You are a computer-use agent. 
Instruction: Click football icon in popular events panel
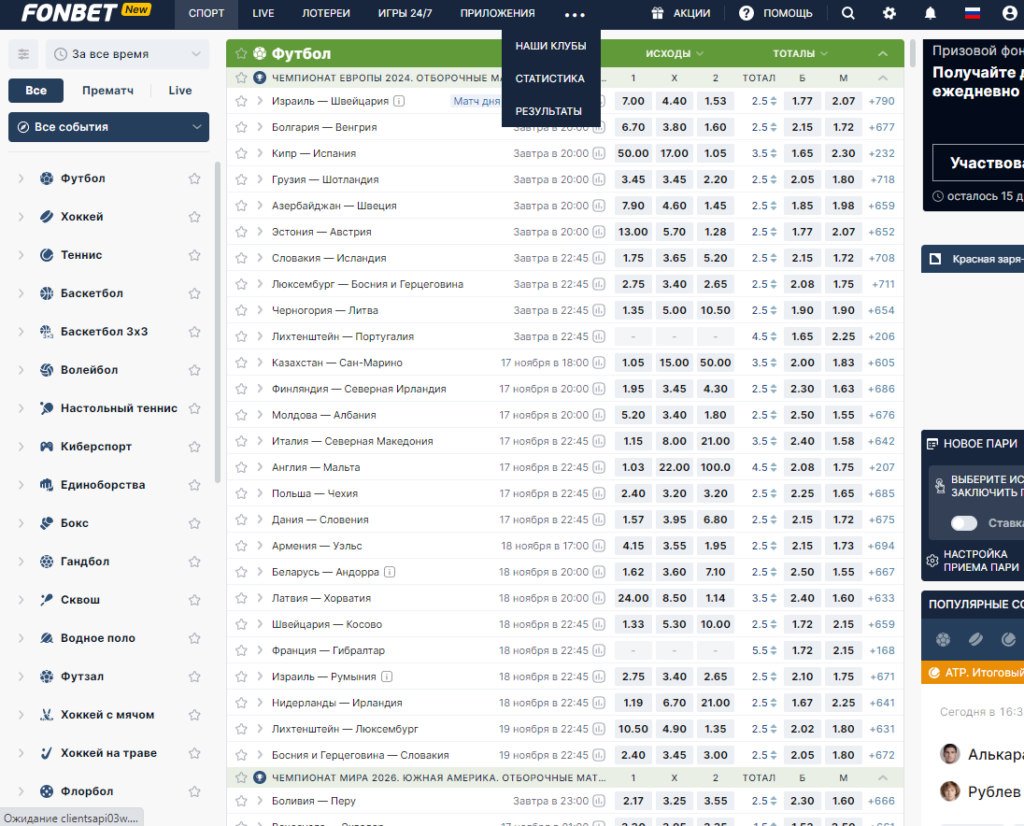[x=943, y=639]
